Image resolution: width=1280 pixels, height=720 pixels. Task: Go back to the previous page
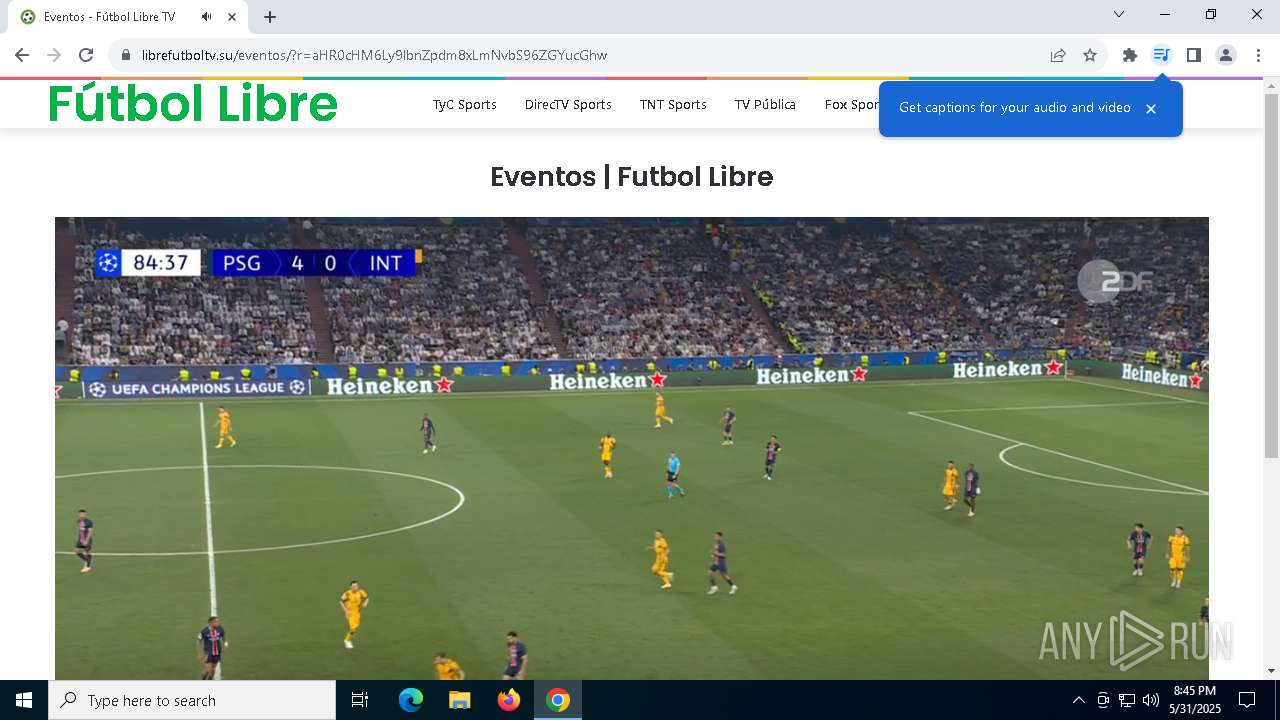coord(22,55)
